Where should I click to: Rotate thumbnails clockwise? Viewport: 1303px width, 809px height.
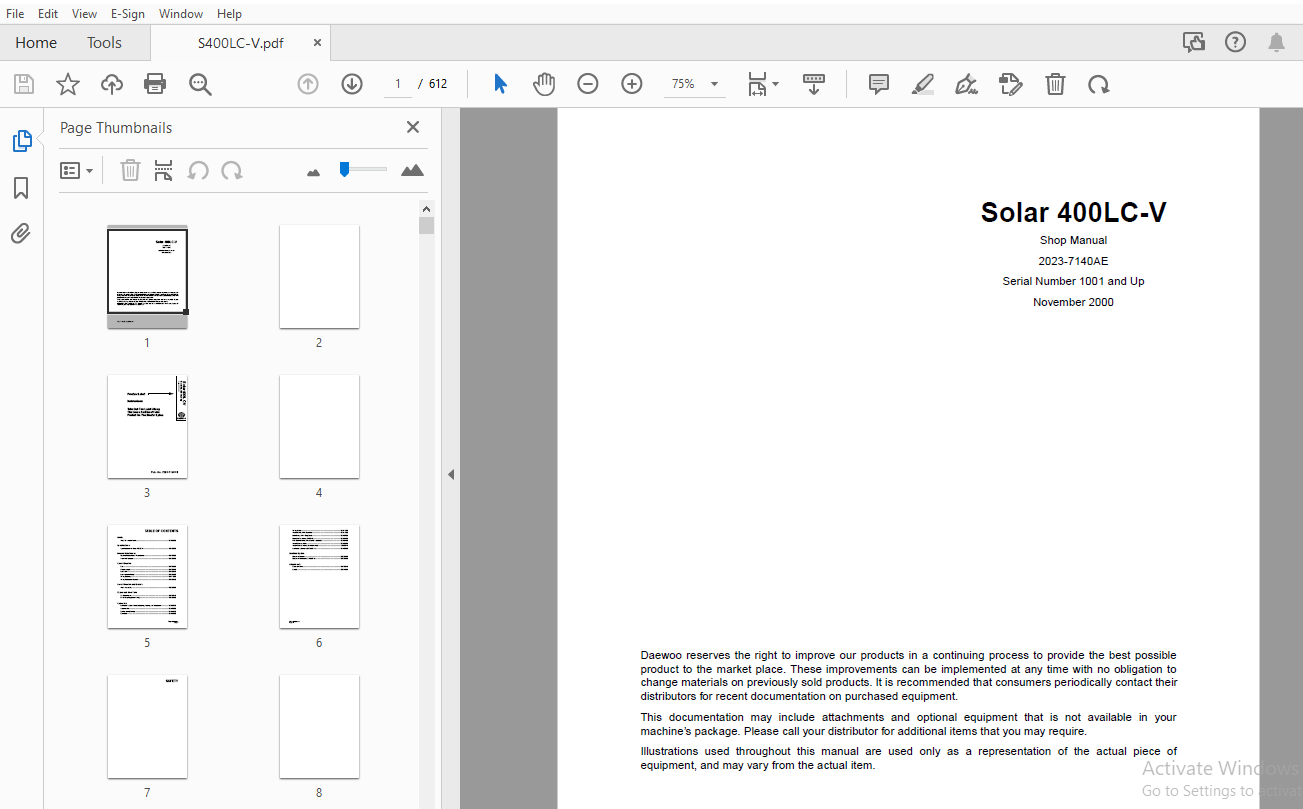(232, 170)
